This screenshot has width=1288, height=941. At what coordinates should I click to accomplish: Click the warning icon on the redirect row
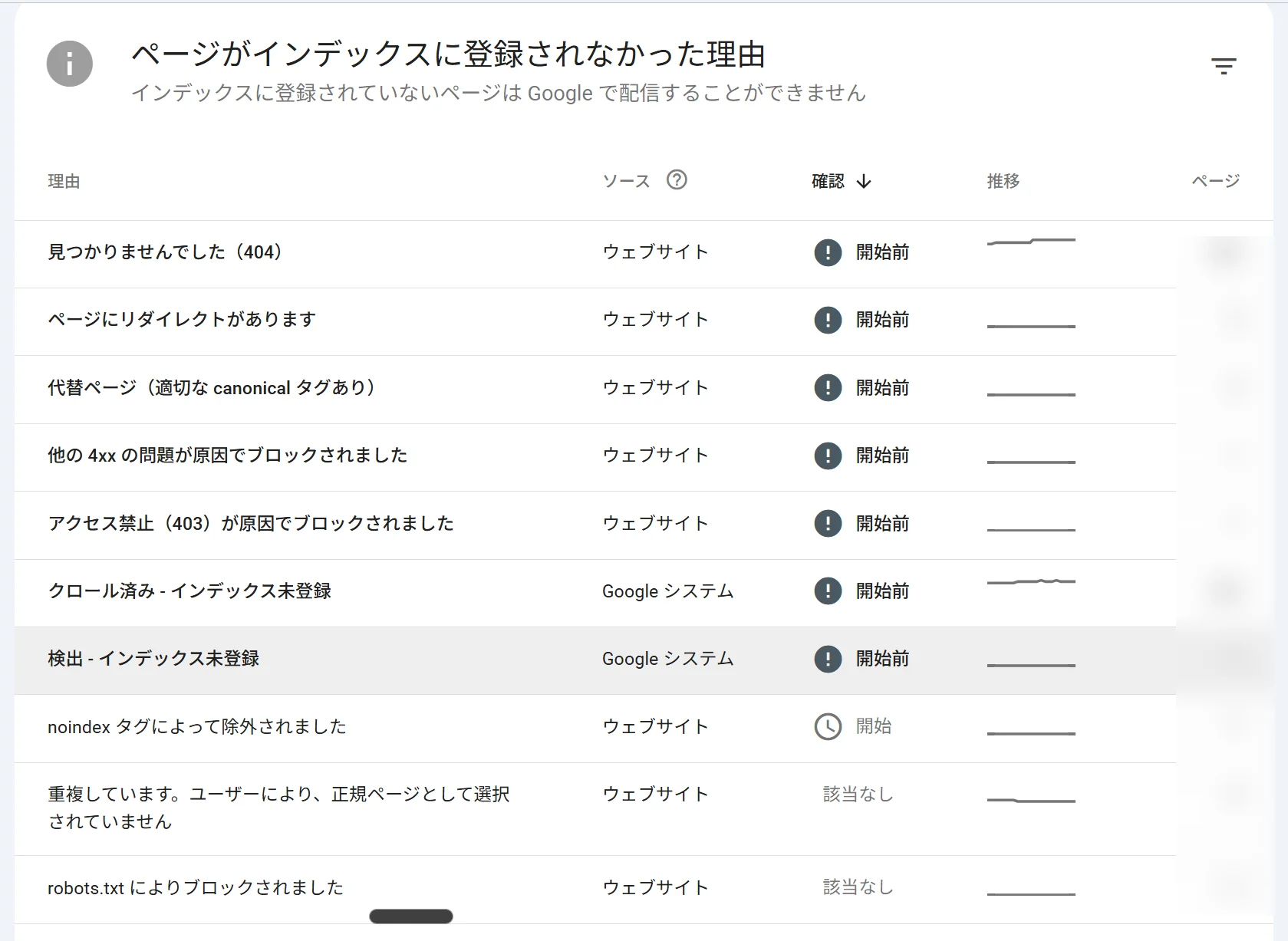point(827,320)
